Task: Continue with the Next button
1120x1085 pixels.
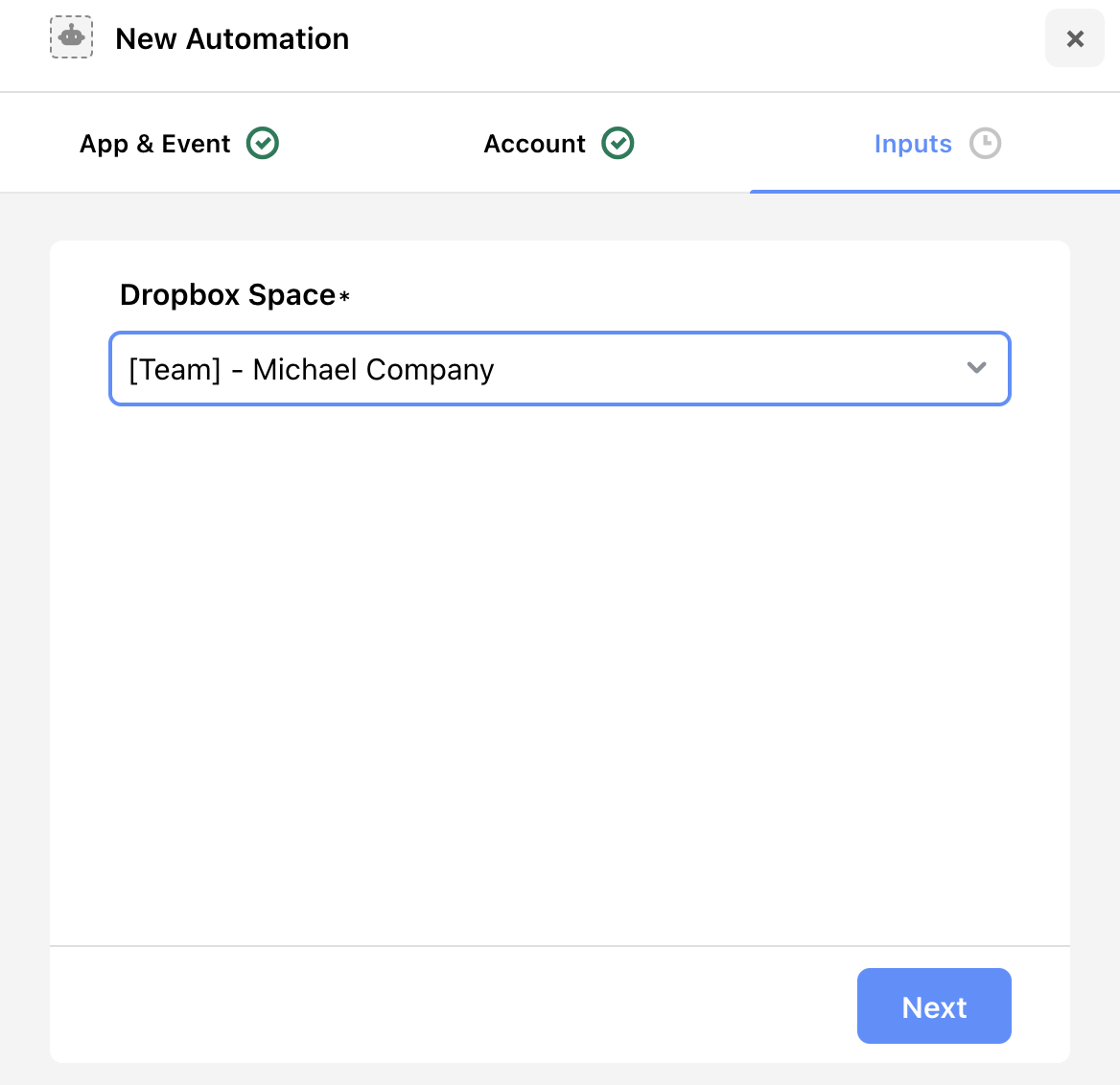Action: coord(934,1005)
